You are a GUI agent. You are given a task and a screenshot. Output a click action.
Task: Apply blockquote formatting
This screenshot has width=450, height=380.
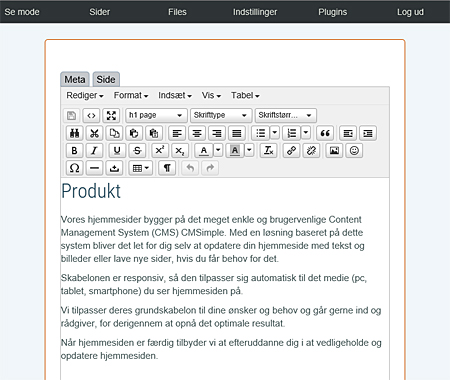click(x=325, y=133)
